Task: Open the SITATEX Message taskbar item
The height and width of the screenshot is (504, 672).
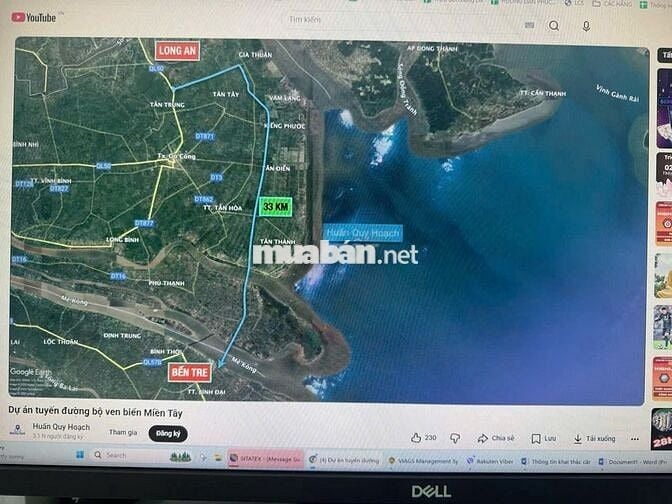Action: pyautogui.click(x=265, y=459)
